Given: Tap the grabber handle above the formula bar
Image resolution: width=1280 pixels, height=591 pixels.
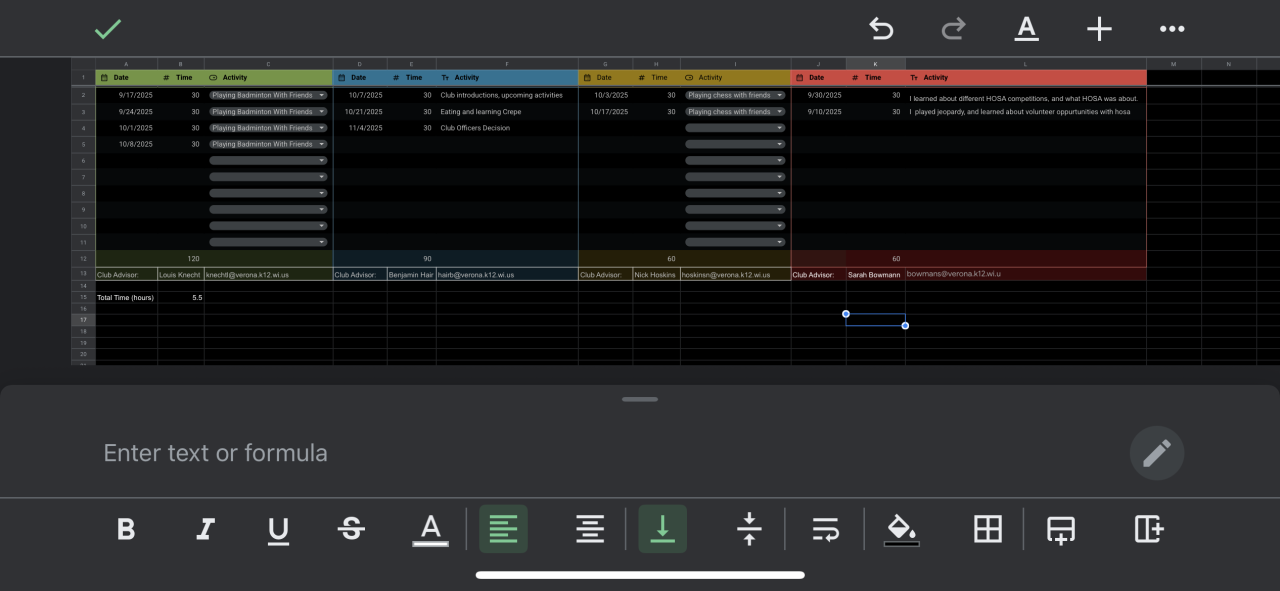Looking at the screenshot, I should tap(640, 399).
